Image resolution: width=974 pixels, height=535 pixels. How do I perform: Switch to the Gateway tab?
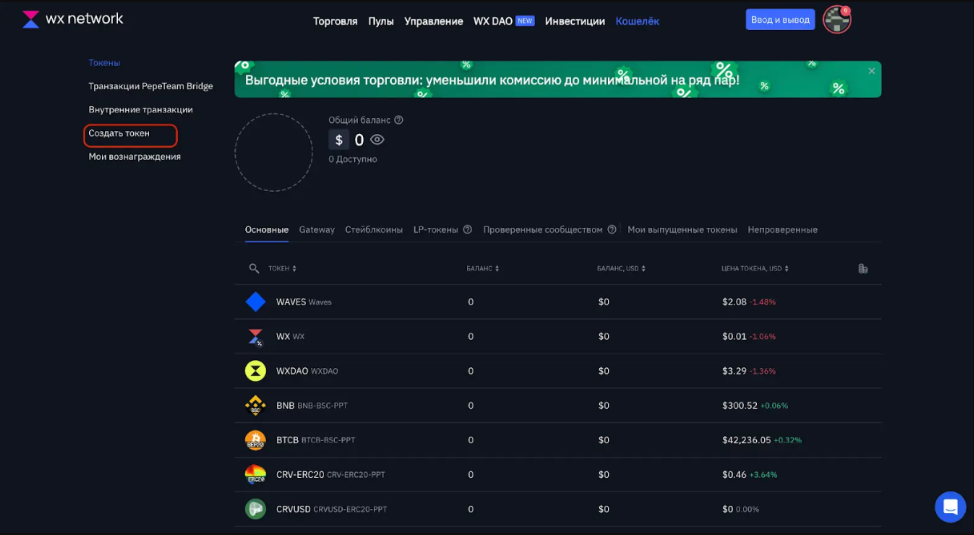pos(317,229)
